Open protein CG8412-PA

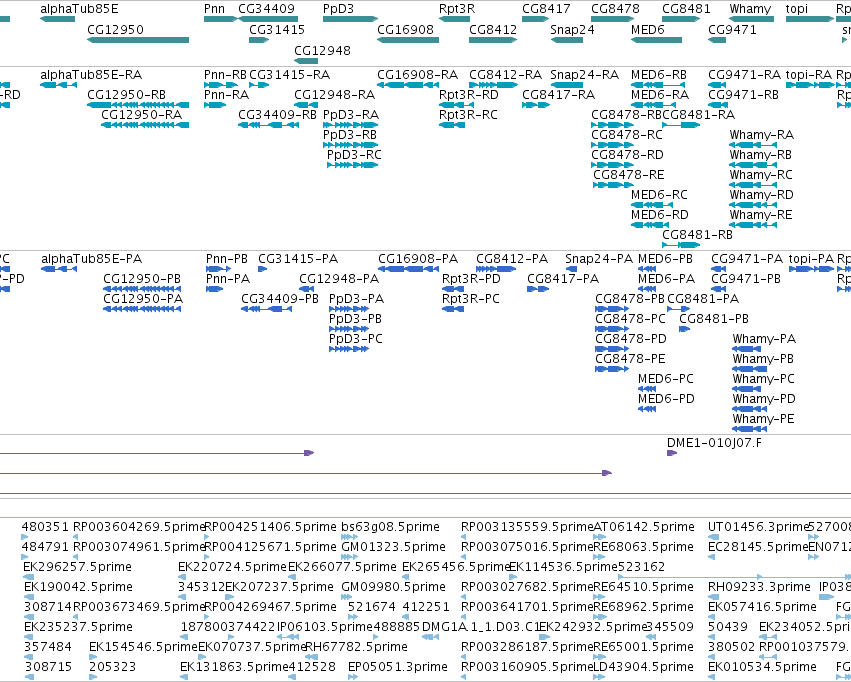pyautogui.click(x=512, y=259)
